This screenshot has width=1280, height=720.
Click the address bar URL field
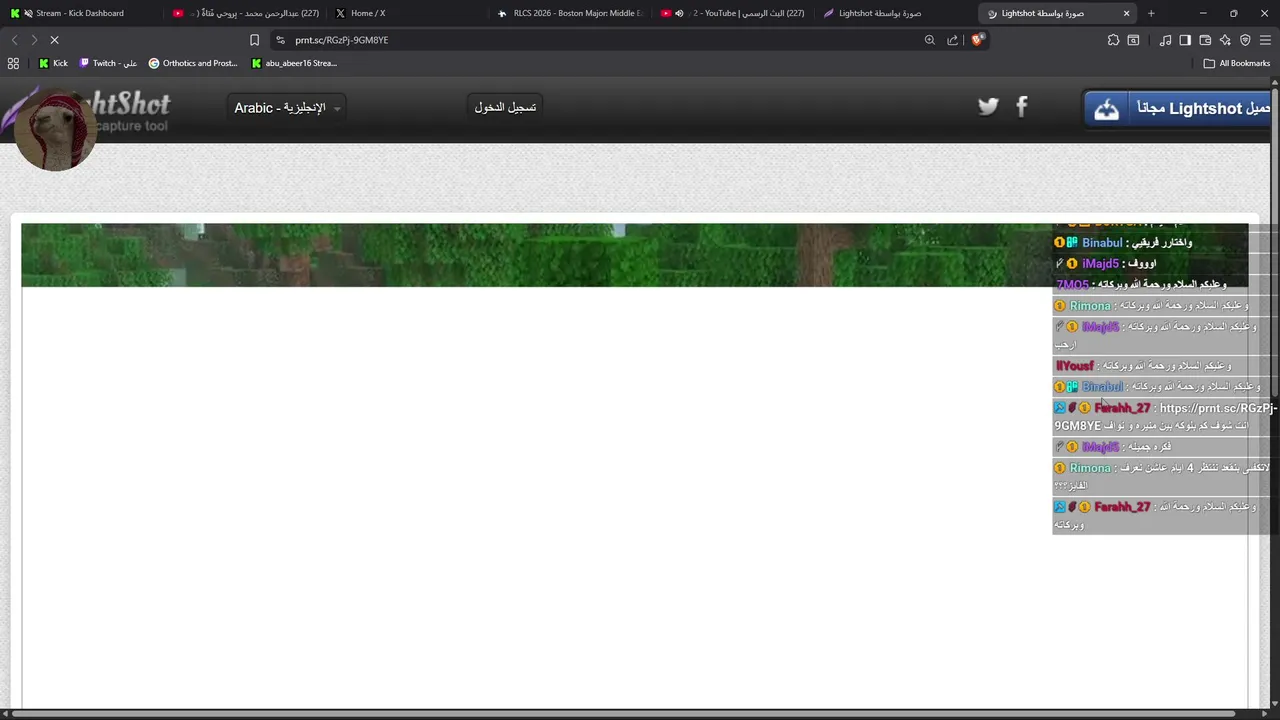click(600, 40)
